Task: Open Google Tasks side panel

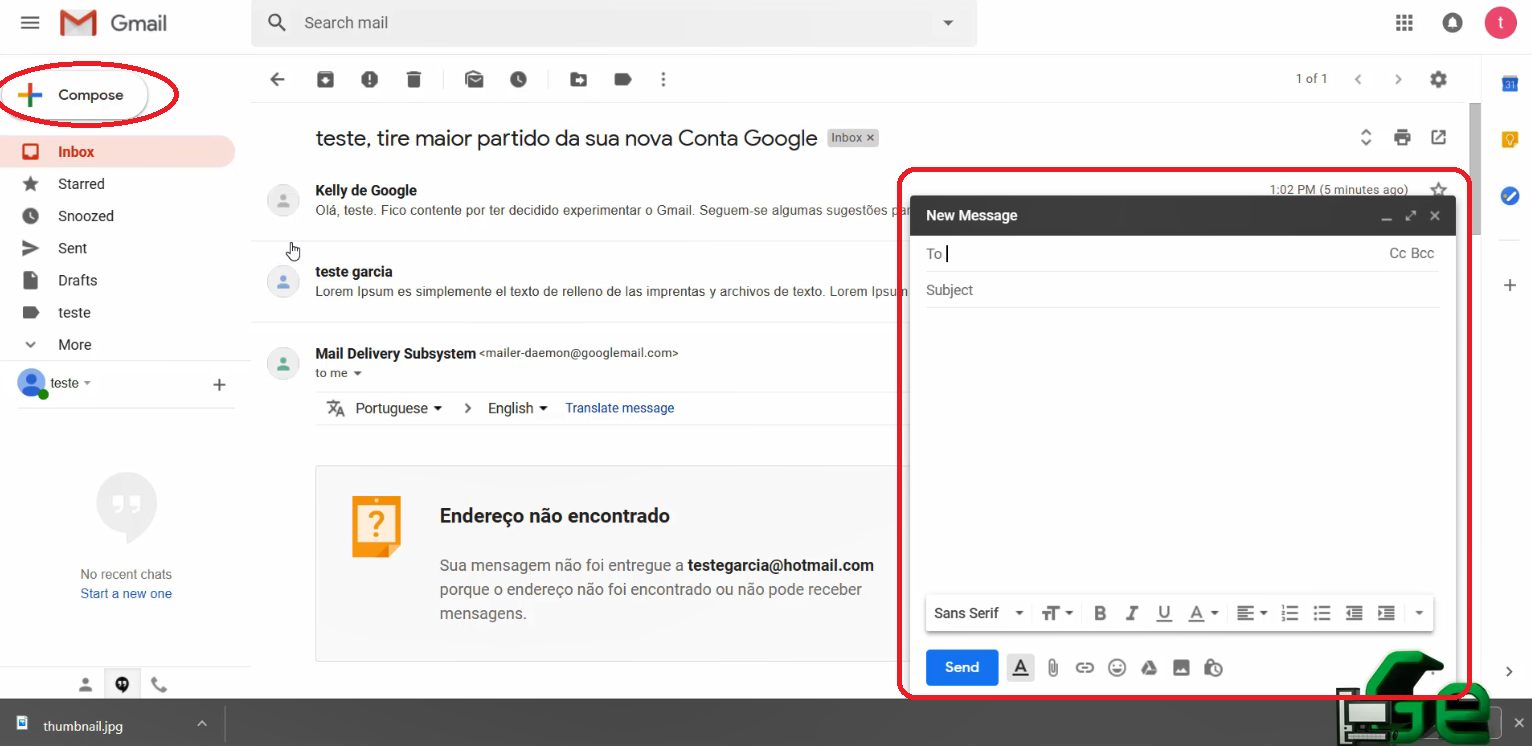Action: coord(1510,196)
